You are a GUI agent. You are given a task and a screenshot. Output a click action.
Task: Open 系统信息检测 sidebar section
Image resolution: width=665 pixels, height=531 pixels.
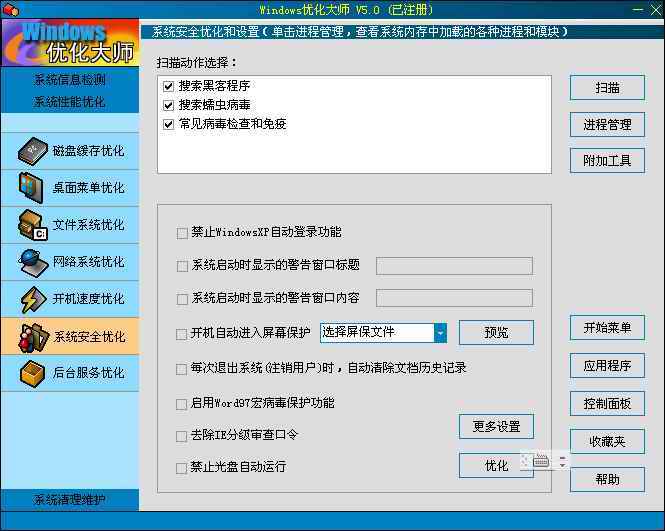(x=70, y=80)
